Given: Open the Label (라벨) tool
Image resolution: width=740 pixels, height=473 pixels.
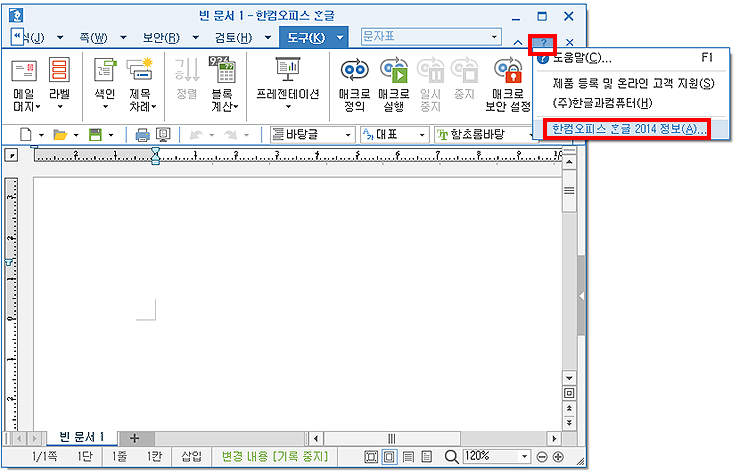Looking at the screenshot, I should point(59,84).
